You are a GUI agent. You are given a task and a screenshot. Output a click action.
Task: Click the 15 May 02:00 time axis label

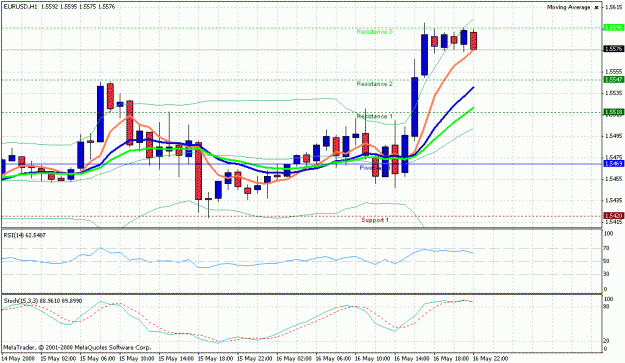[58, 359]
